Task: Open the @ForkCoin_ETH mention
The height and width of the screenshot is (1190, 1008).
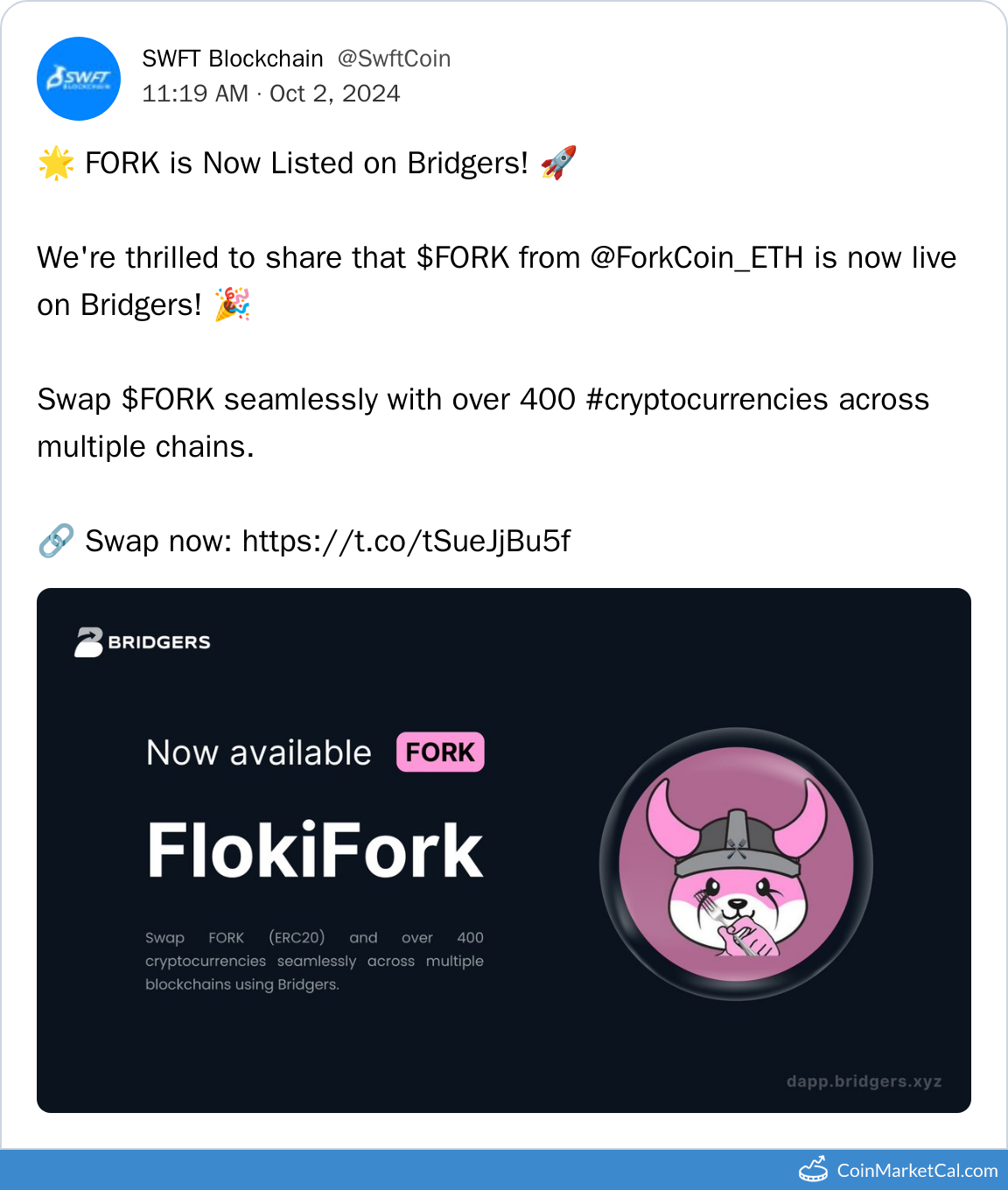Action: pyautogui.click(x=696, y=258)
